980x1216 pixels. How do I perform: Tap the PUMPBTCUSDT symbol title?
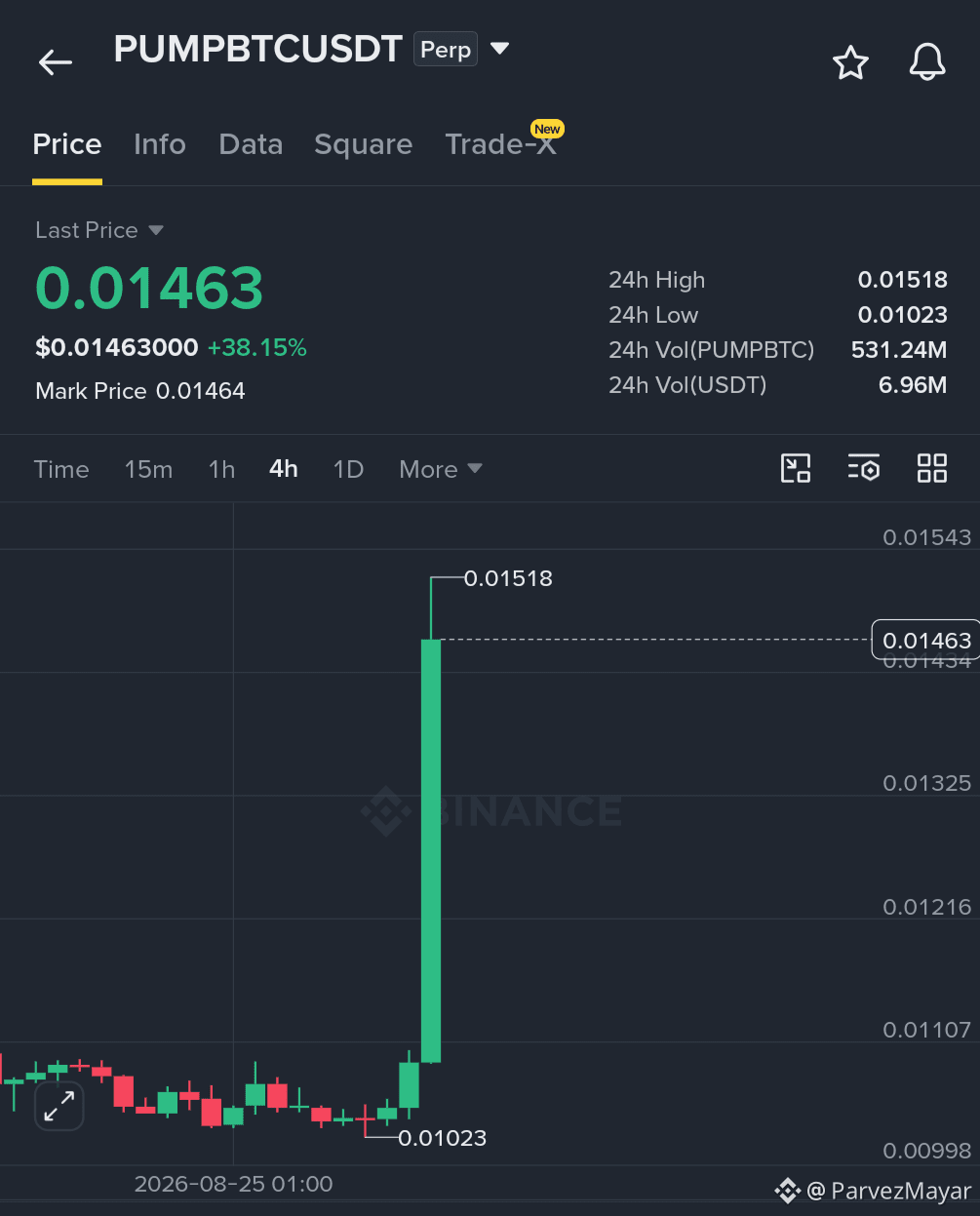[x=258, y=49]
